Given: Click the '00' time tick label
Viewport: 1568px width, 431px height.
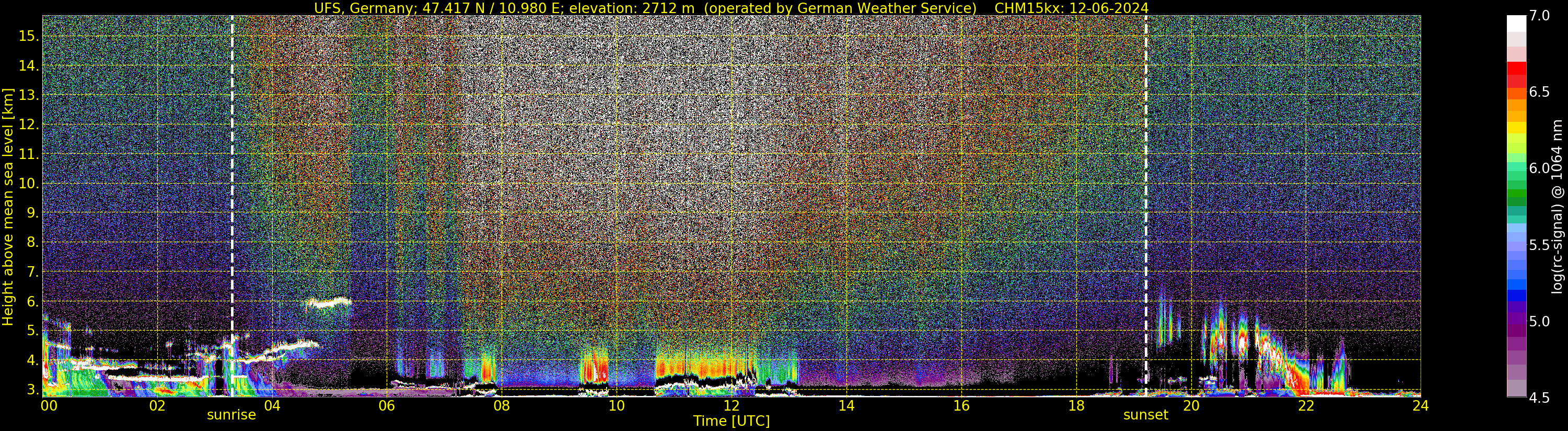Looking at the screenshot, I should (49, 406).
